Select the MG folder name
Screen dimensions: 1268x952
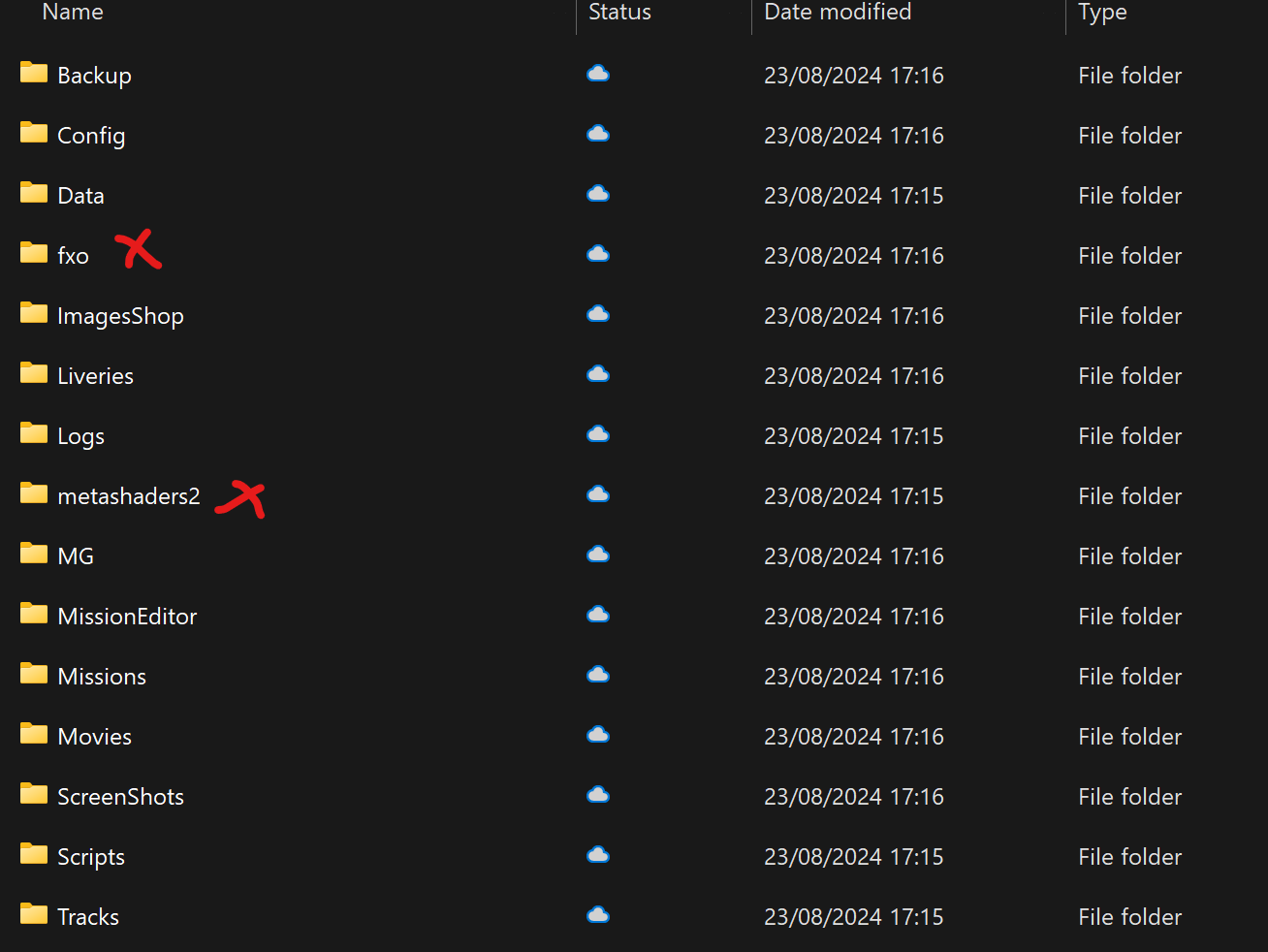76,556
